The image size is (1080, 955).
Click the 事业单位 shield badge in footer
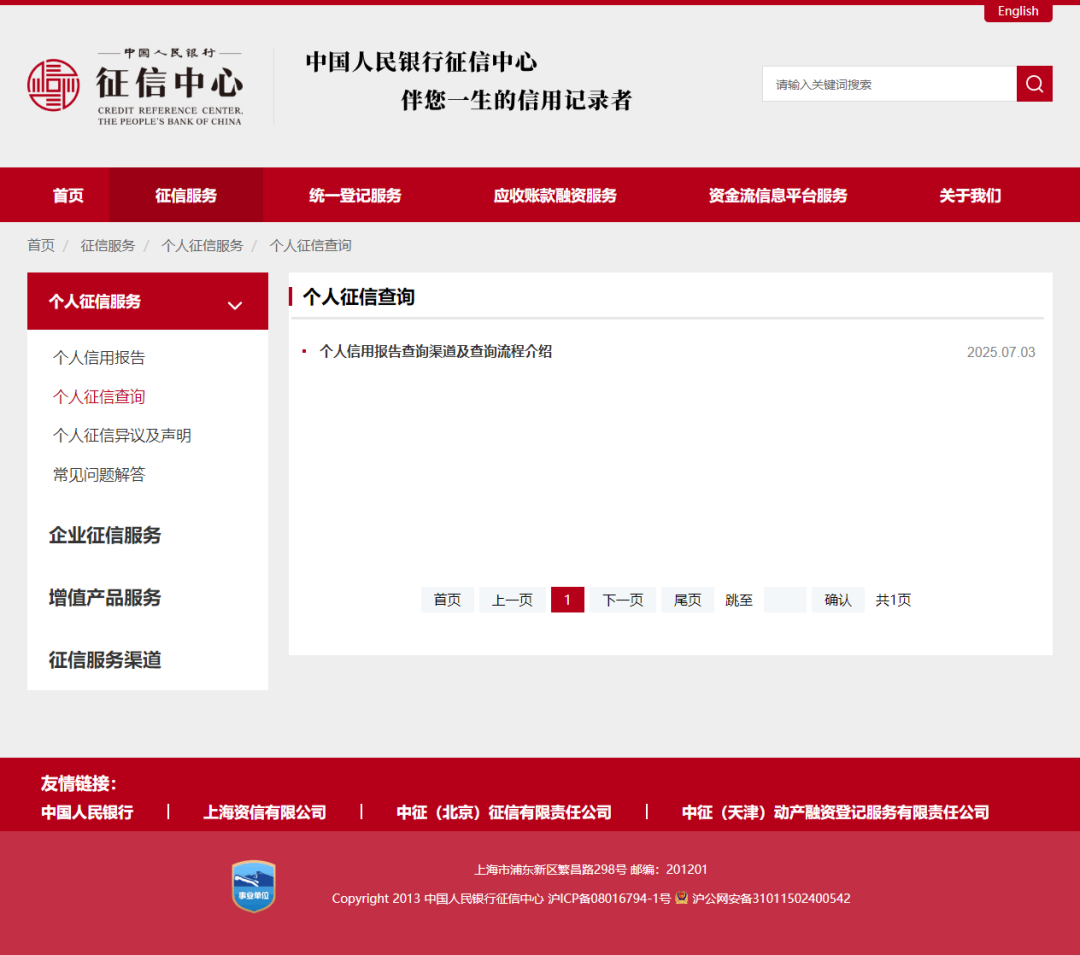coord(253,885)
